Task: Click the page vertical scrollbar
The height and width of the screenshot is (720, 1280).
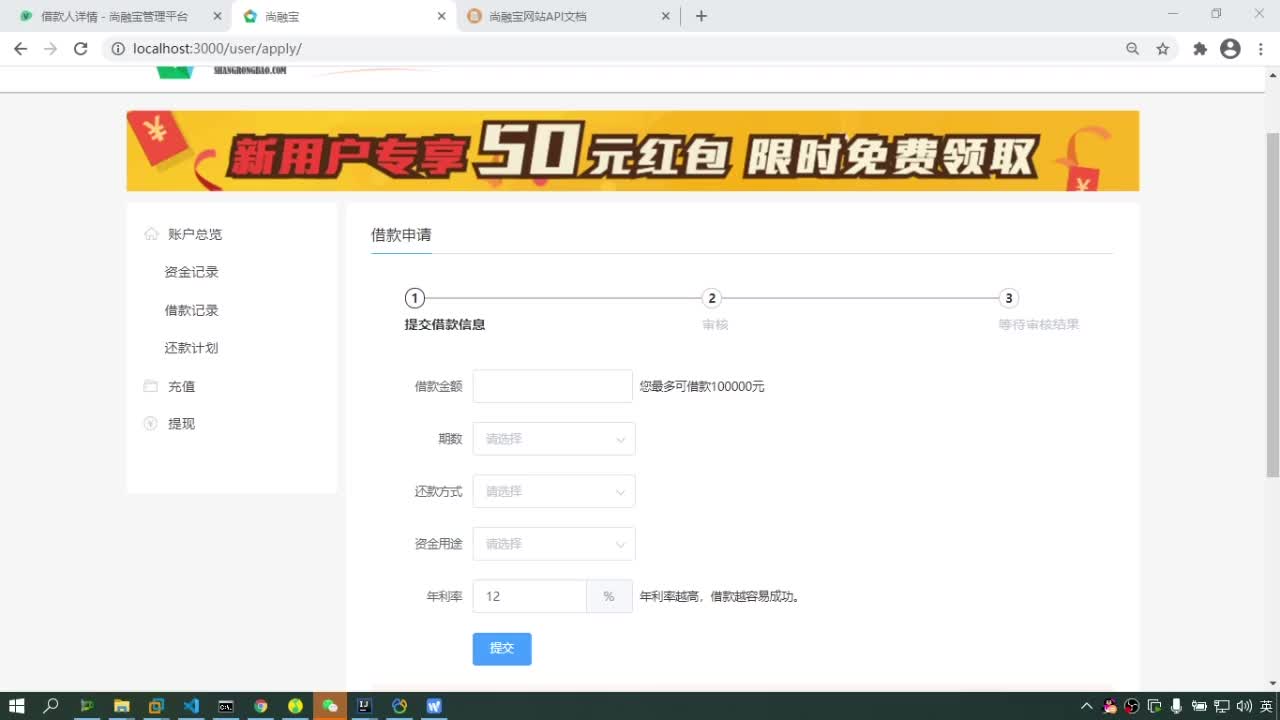Action: tap(1272, 305)
